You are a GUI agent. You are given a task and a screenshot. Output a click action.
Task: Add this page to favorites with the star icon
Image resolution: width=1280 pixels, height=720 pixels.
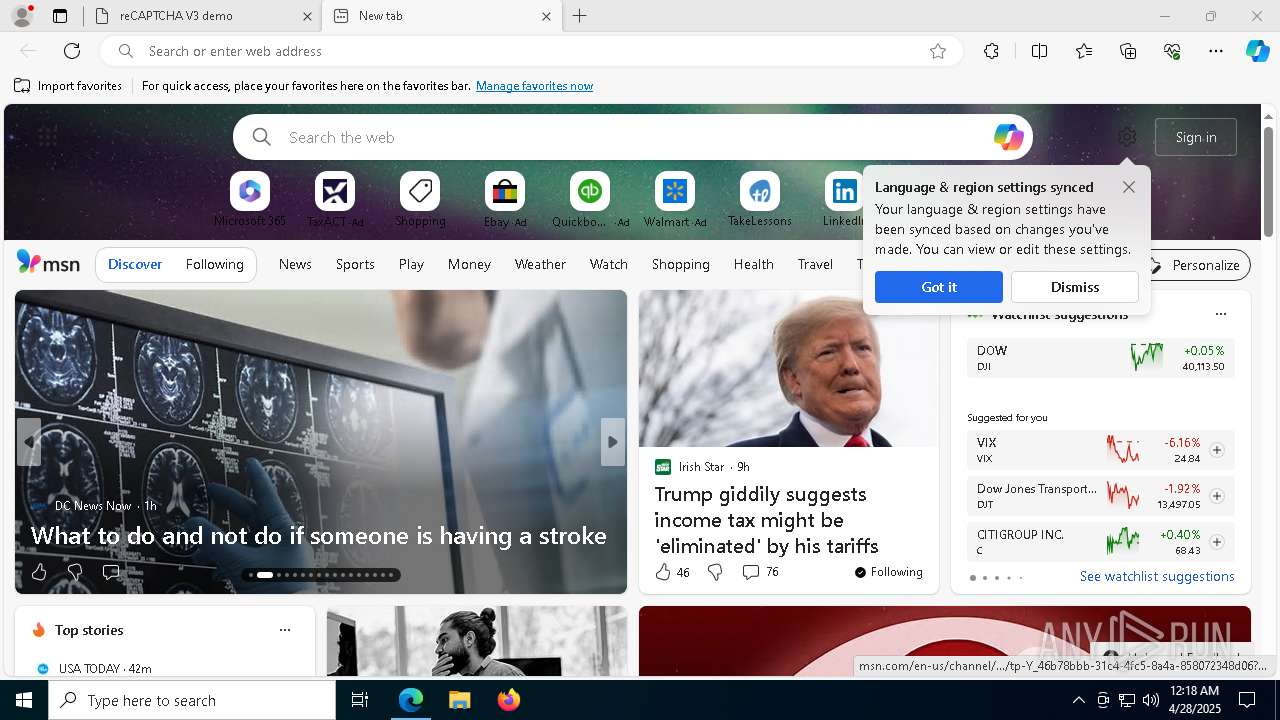tap(938, 51)
